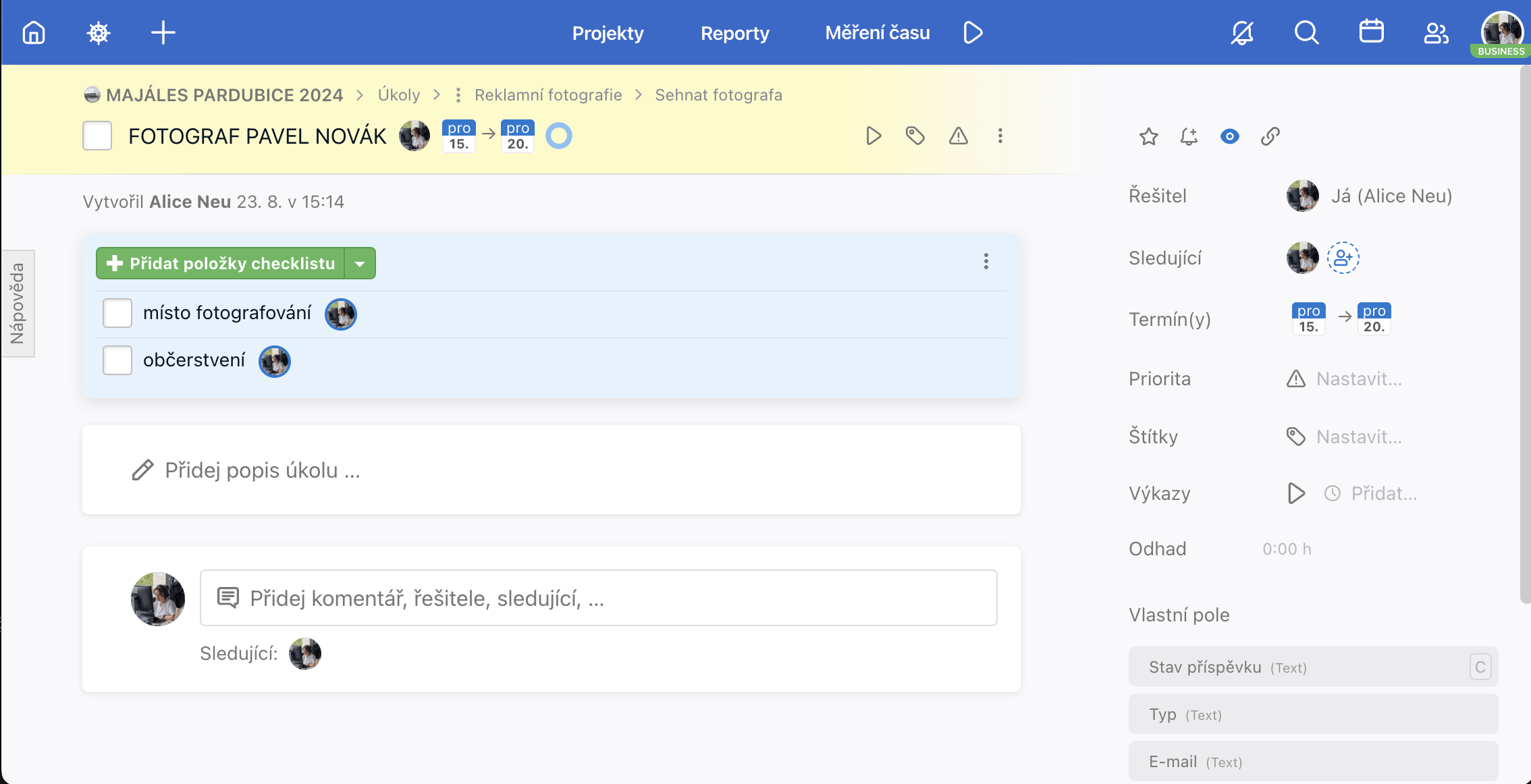The height and width of the screenshot is (784, 1531).
Task: Add a reminder with bell-plus icon
Action: point(1189,136)
